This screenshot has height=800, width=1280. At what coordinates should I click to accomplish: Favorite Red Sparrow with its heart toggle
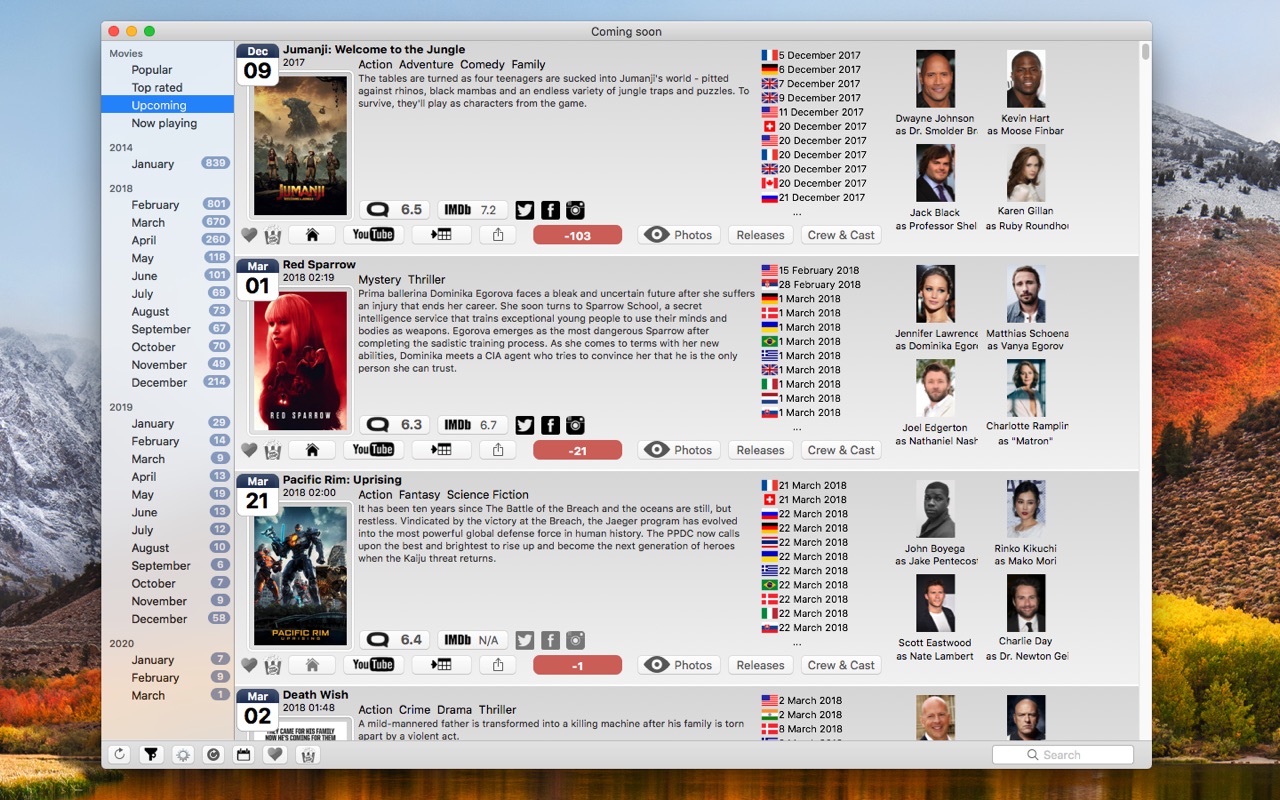point(249,450)
